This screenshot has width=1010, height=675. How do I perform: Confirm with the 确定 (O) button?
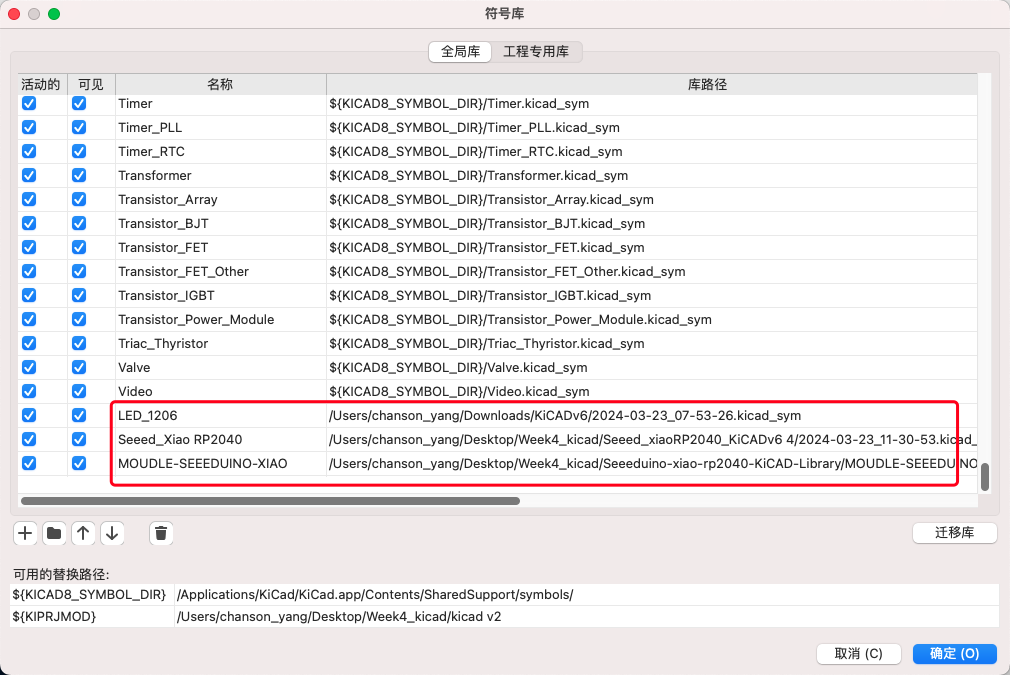coord(955,654)
